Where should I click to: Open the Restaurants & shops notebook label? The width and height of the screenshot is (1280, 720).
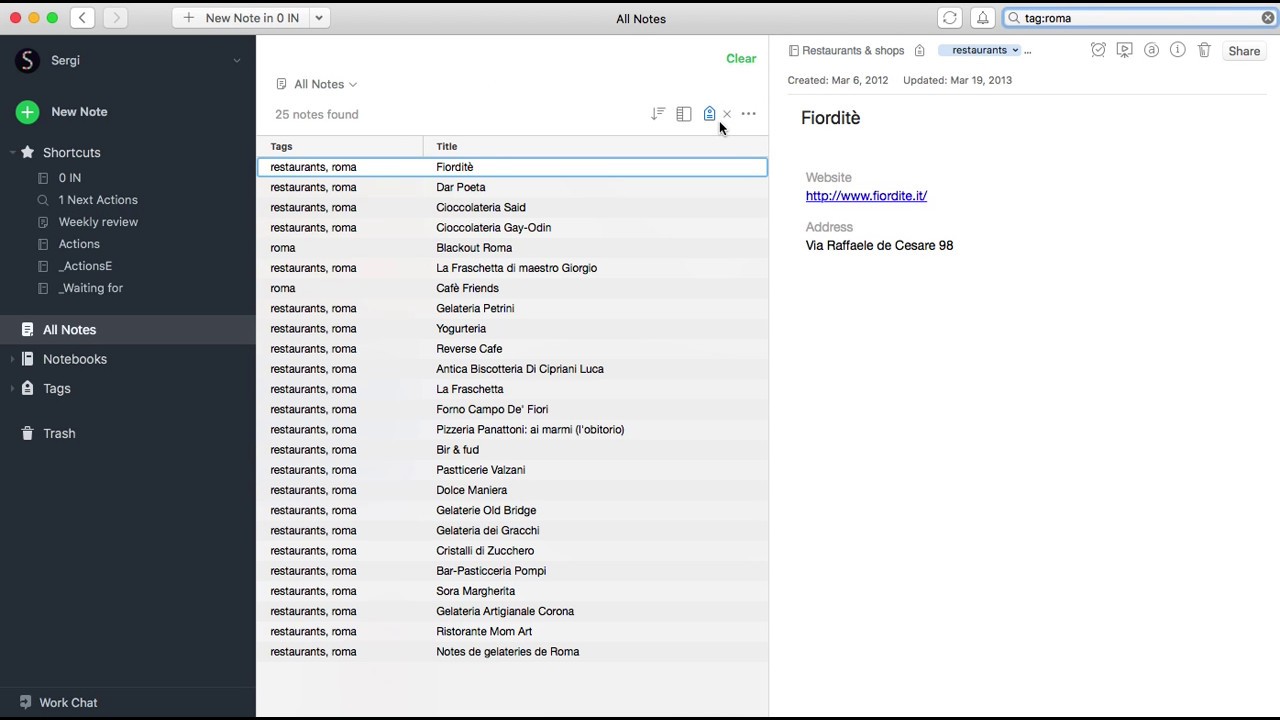click(846, 51)
